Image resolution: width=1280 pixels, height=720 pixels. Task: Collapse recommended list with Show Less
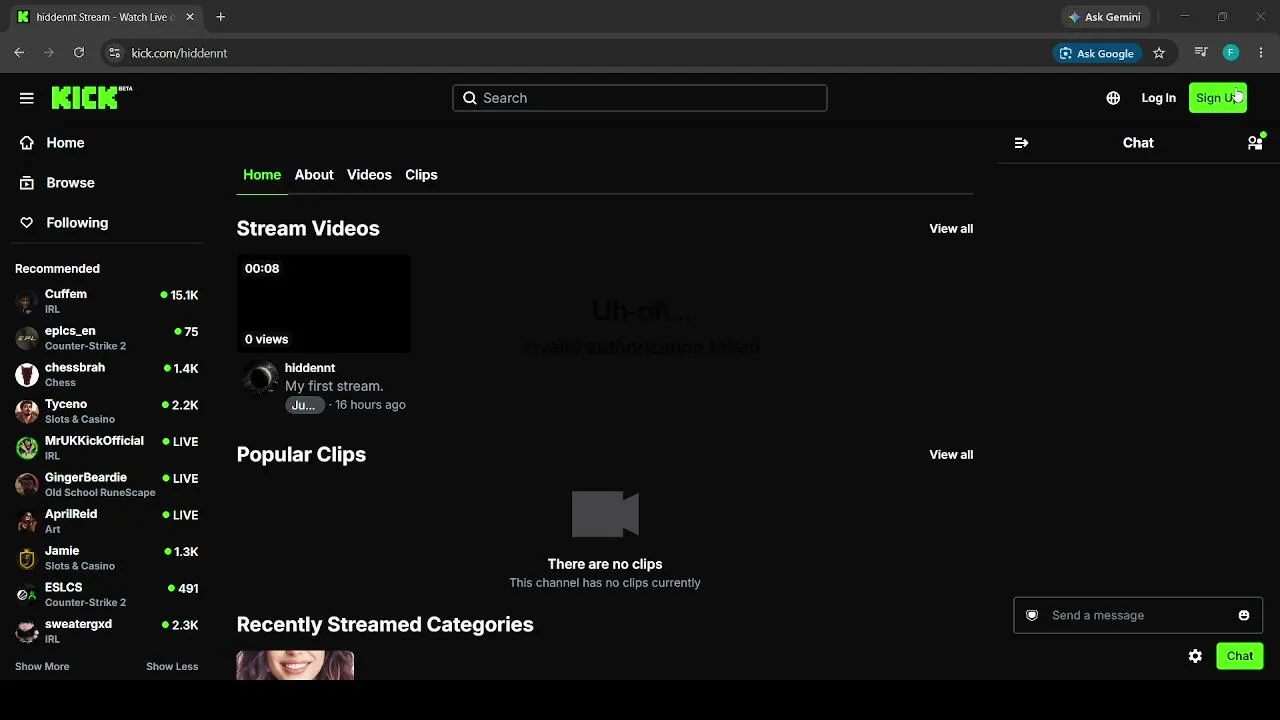point(172,667)
